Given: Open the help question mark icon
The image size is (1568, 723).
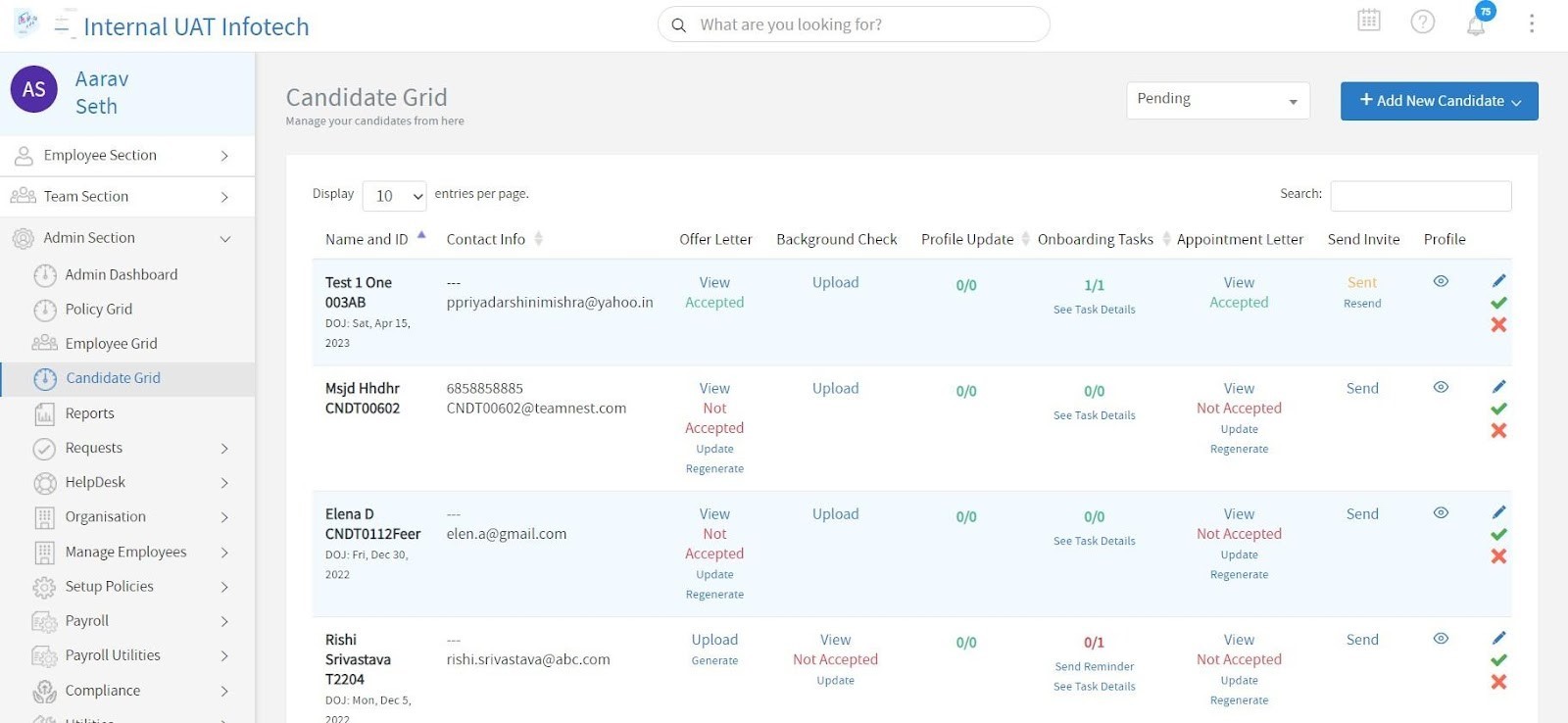Looking at the screenshot, I should [x=1423, y=22].
